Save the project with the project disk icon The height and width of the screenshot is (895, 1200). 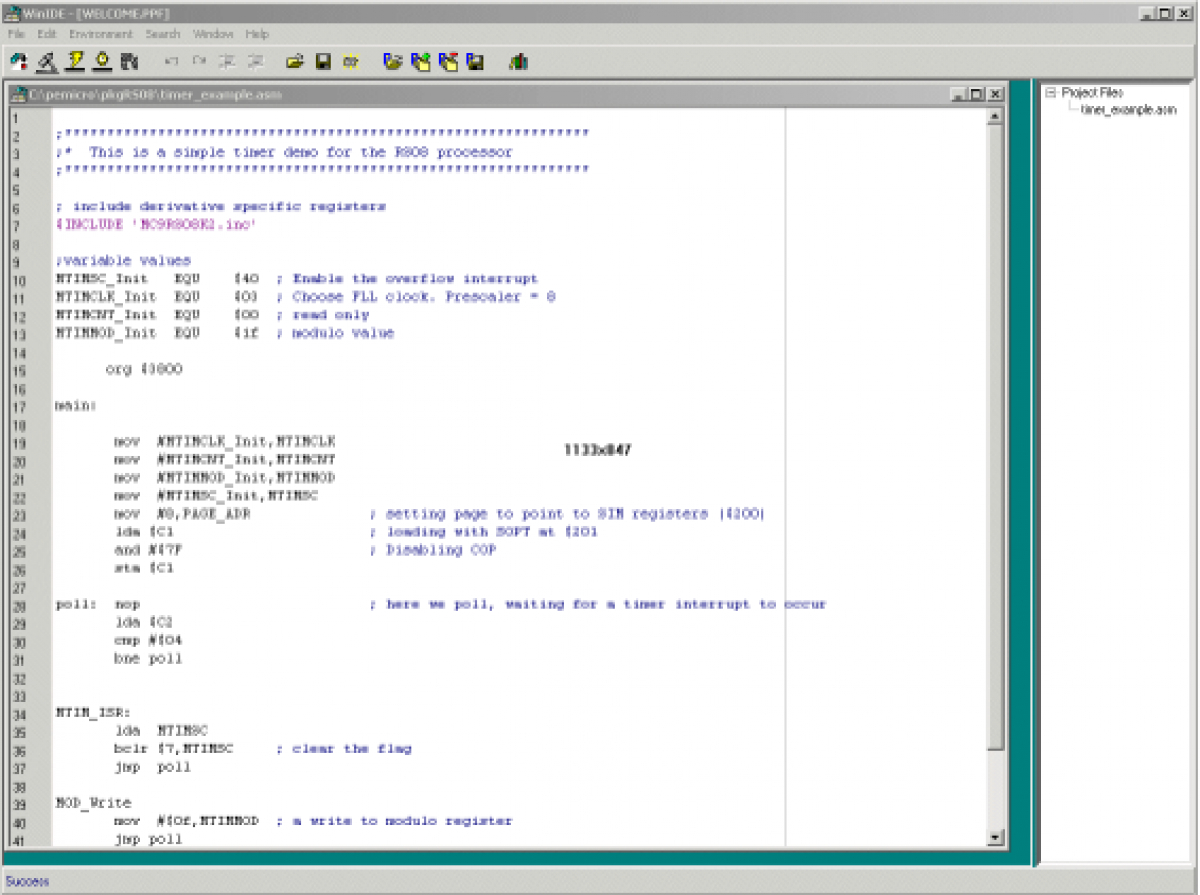pos(475,61)
